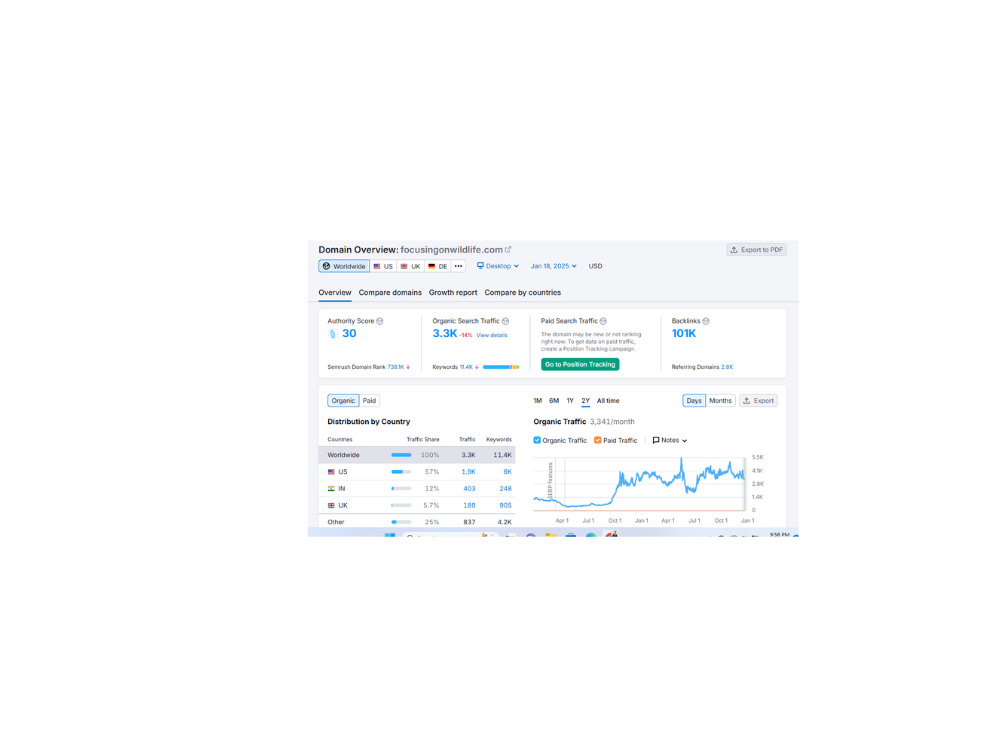Click info icon next to Organic Search Traffic

pos(505,321)
